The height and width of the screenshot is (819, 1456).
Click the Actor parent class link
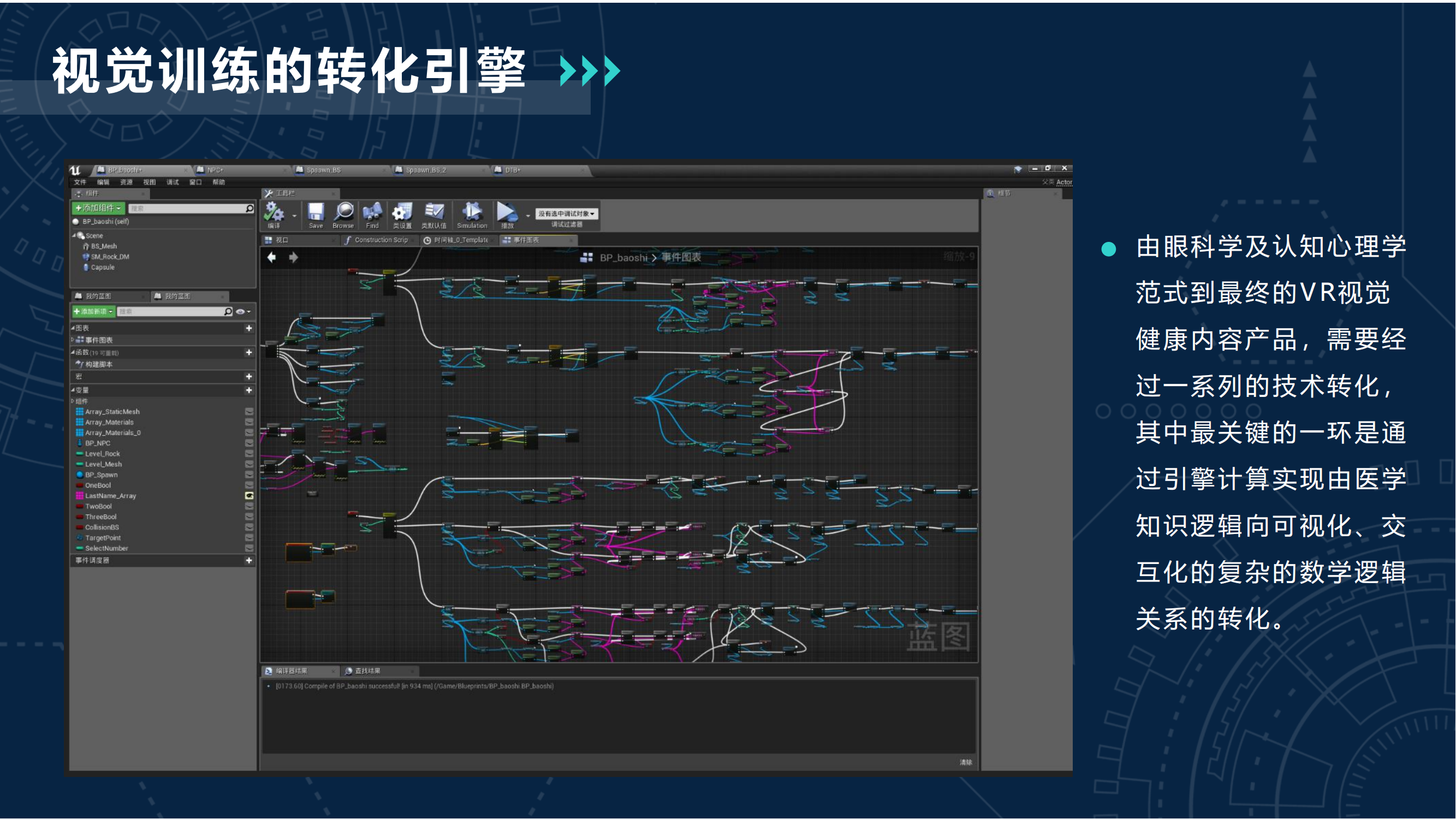1065,182
